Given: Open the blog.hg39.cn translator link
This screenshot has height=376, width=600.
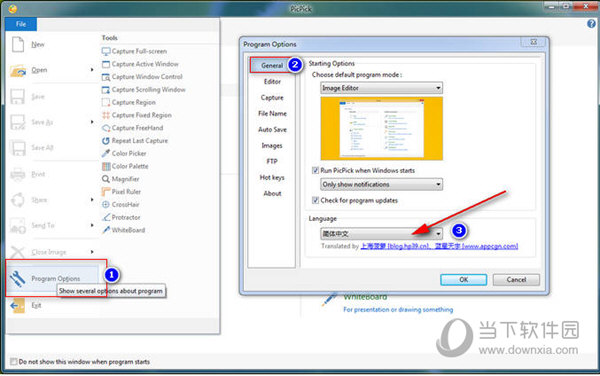Looking at the screenshot, I should [396, 246].
